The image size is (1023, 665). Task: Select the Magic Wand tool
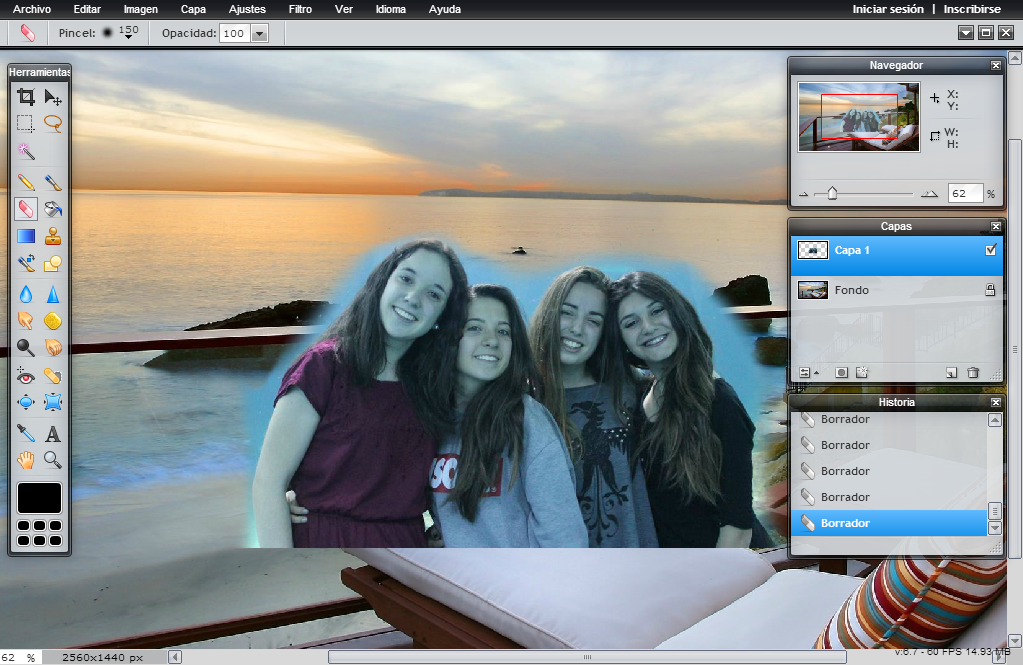click(25, 151)
